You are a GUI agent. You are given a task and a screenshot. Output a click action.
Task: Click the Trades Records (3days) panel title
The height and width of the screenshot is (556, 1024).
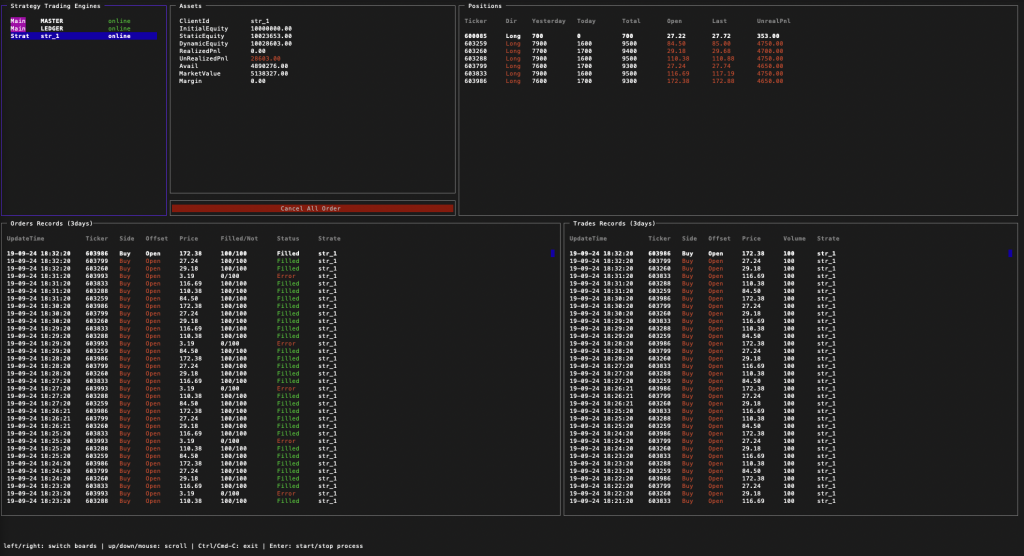[614, 223]
